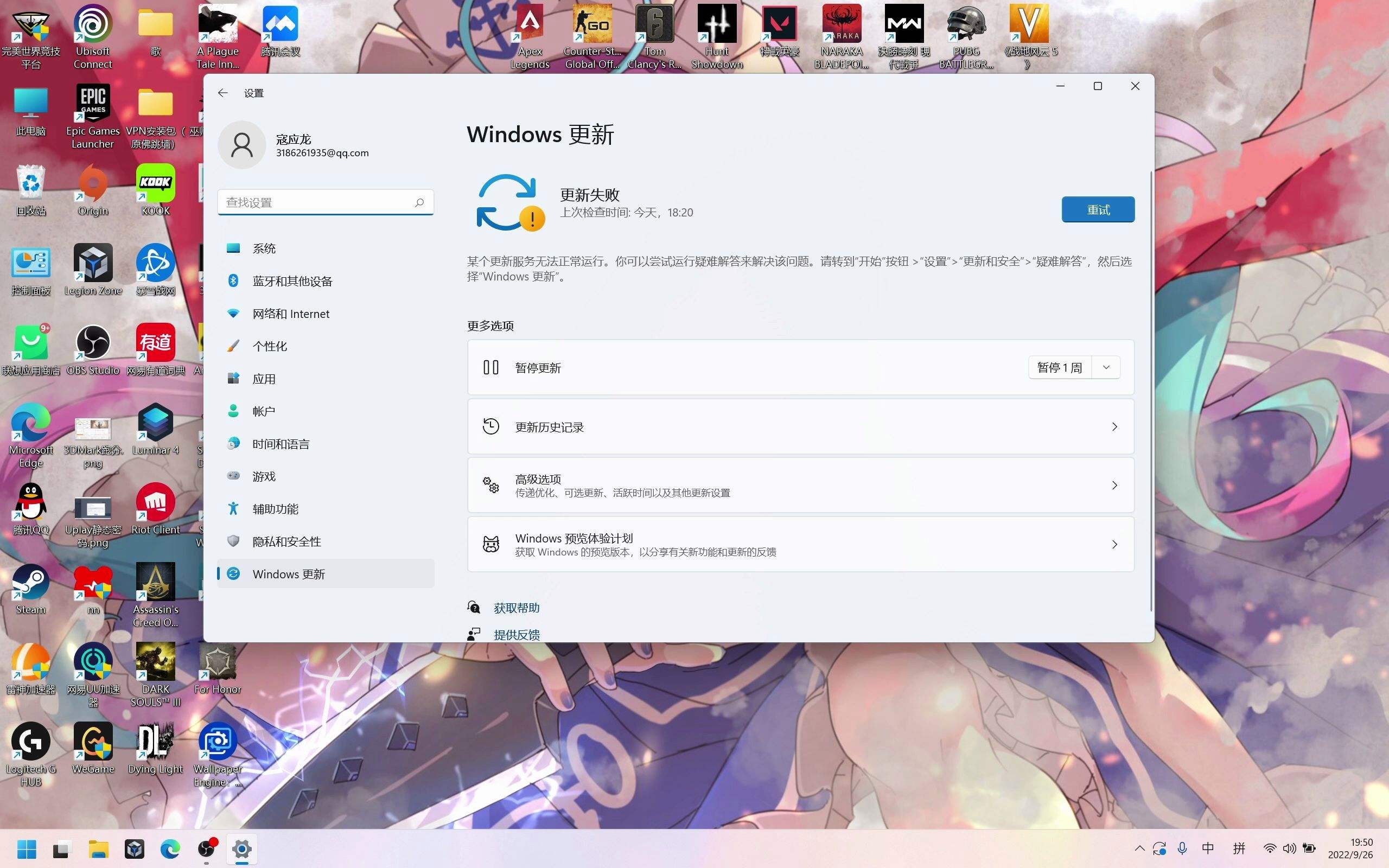1389x868 pixels.
Task: Select the Origin desktop icon
Action: (93, 190)
